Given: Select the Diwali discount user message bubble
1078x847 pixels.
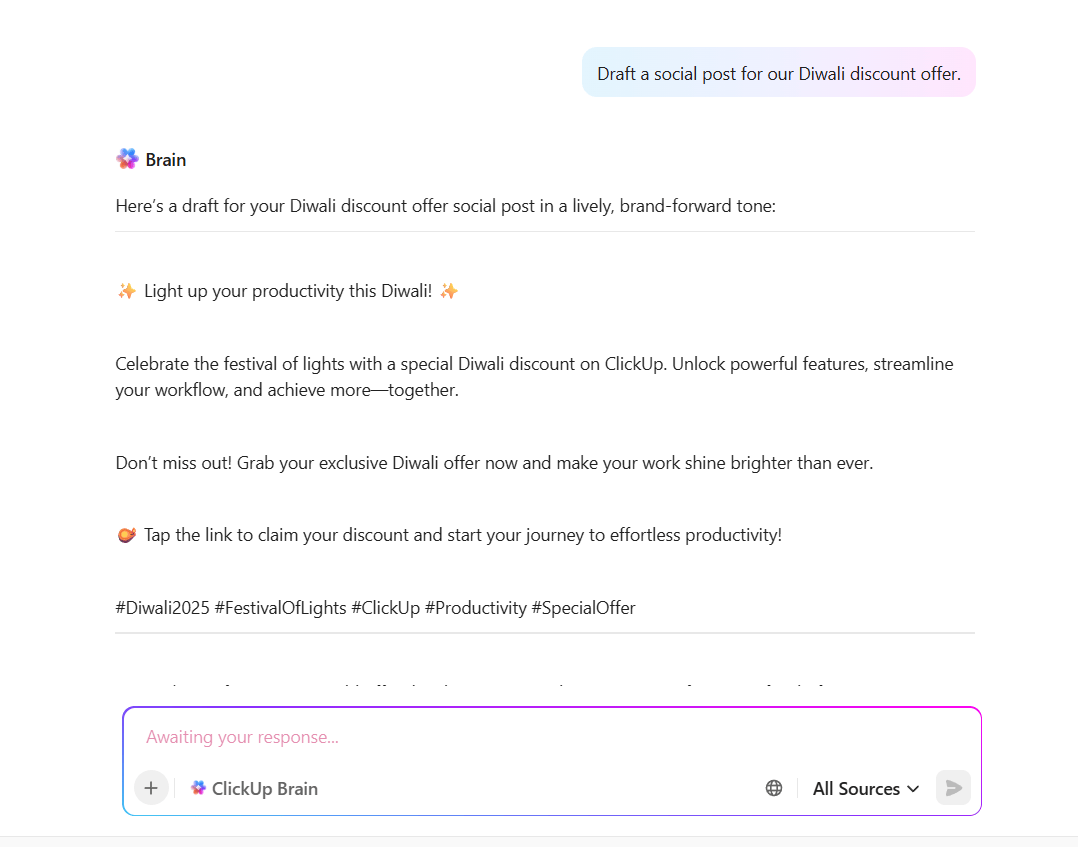Looking at the screenshot, I should [x=779, y=72].
